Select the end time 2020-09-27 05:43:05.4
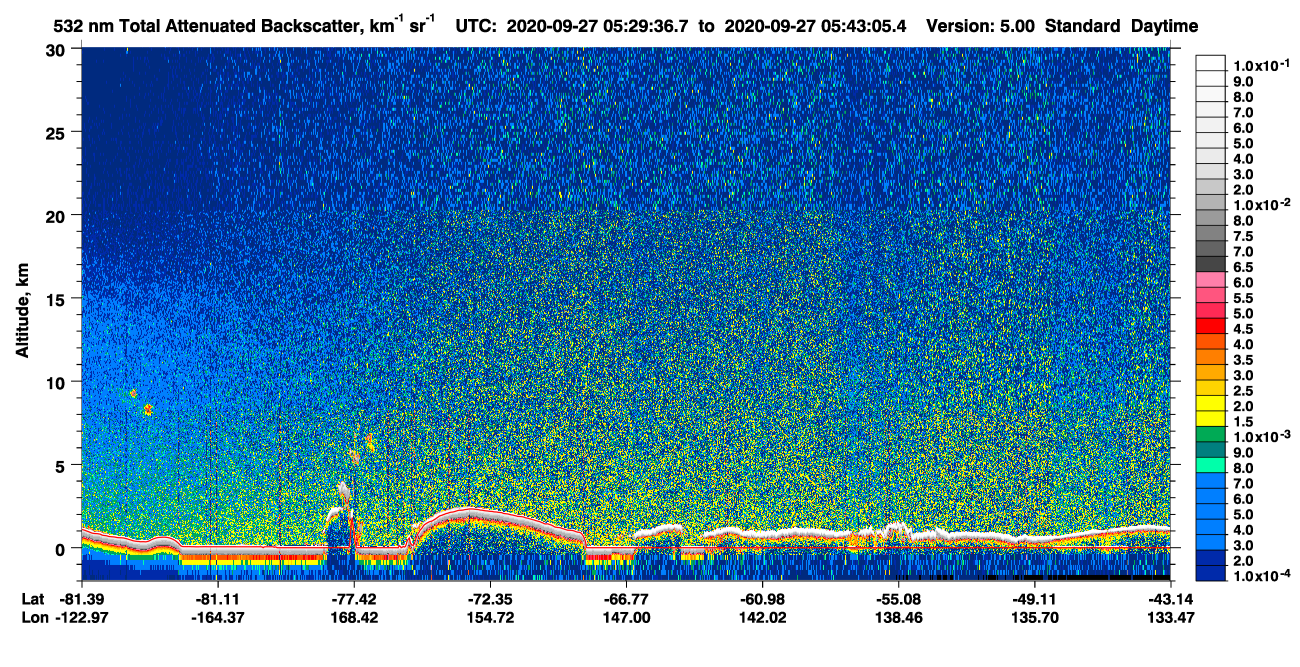1300x667 pixels. 816,26
